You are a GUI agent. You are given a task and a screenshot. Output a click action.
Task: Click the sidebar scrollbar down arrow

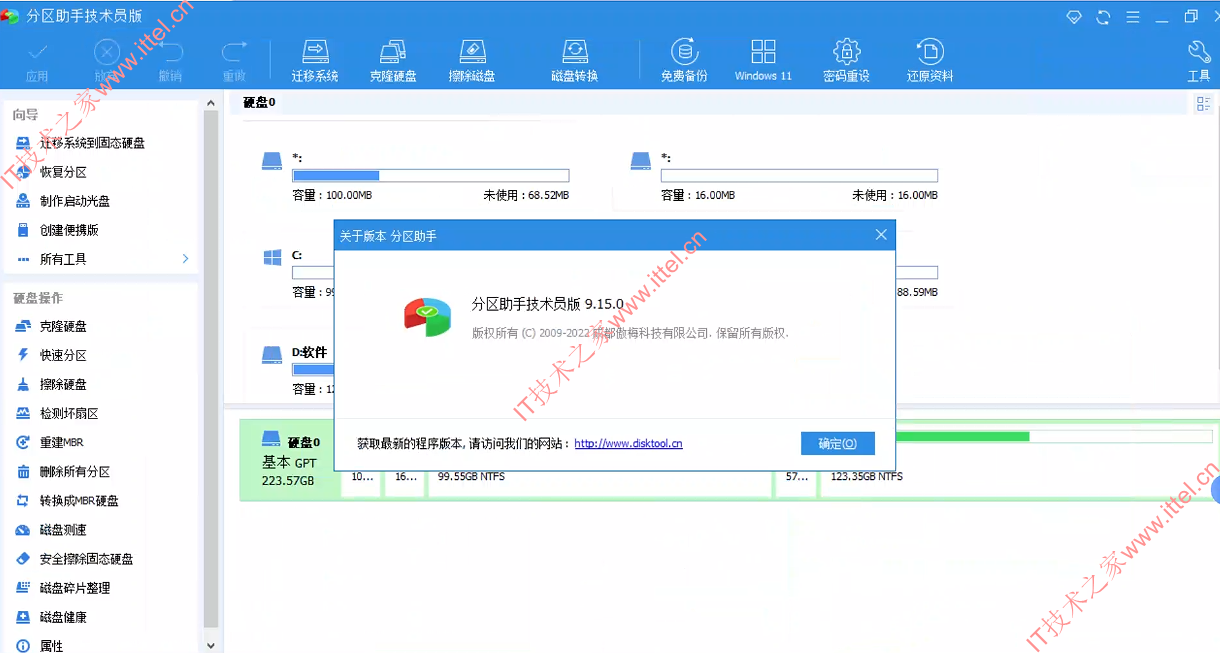pyautogui.click(x=211, y=645)
